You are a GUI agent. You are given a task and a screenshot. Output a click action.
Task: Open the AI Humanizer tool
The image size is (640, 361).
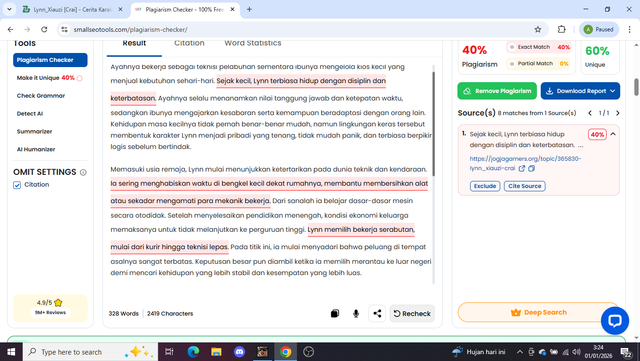click(36, 149)
